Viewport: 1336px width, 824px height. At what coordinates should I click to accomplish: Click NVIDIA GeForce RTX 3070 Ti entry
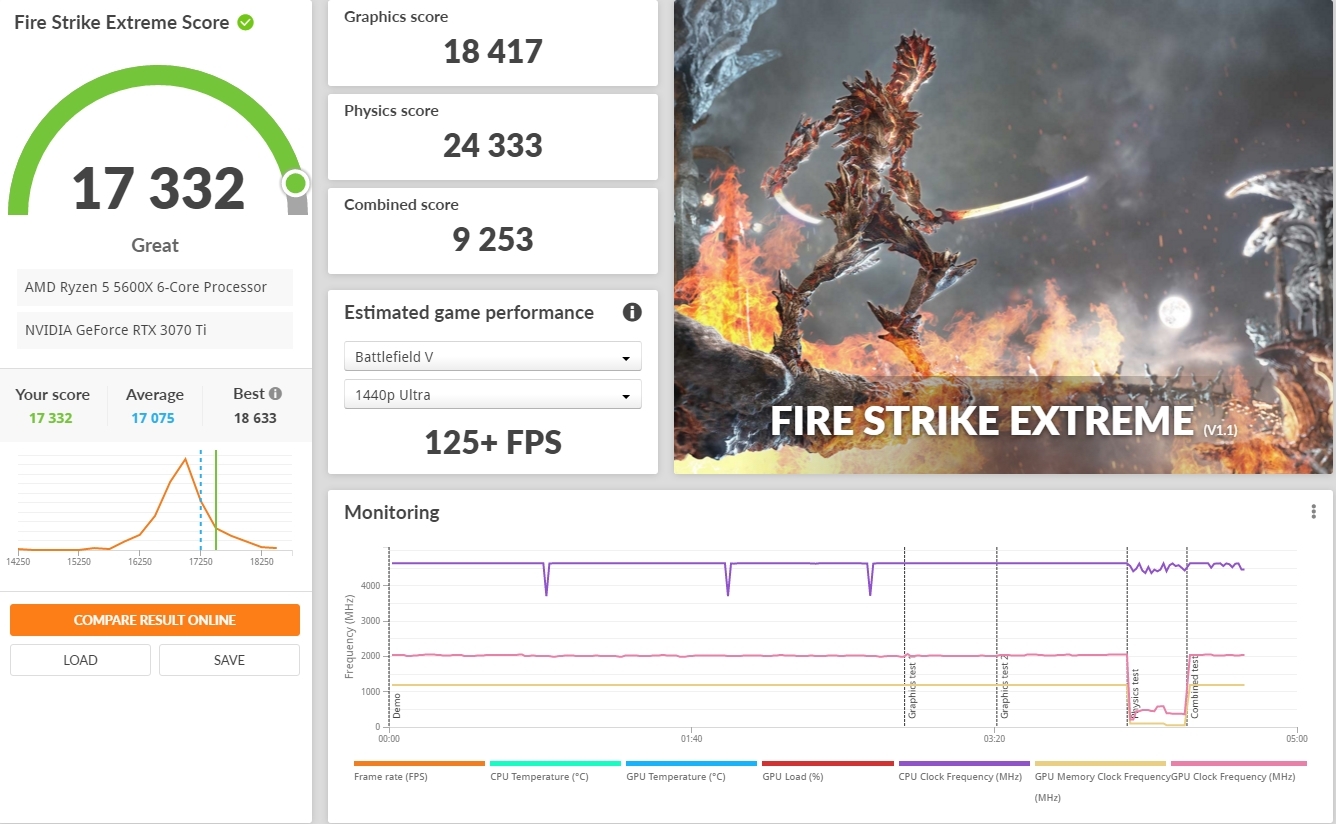click(x=155, y=330)
